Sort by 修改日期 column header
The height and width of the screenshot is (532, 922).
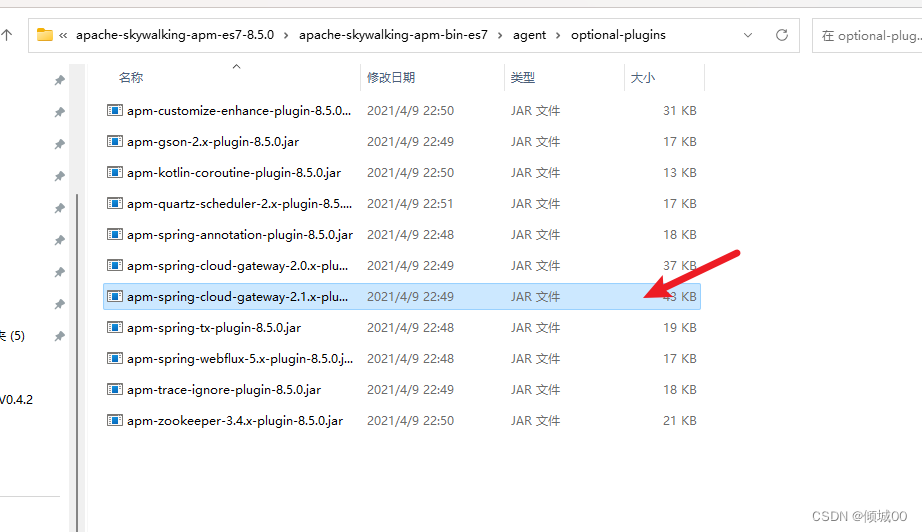point(391,78)
